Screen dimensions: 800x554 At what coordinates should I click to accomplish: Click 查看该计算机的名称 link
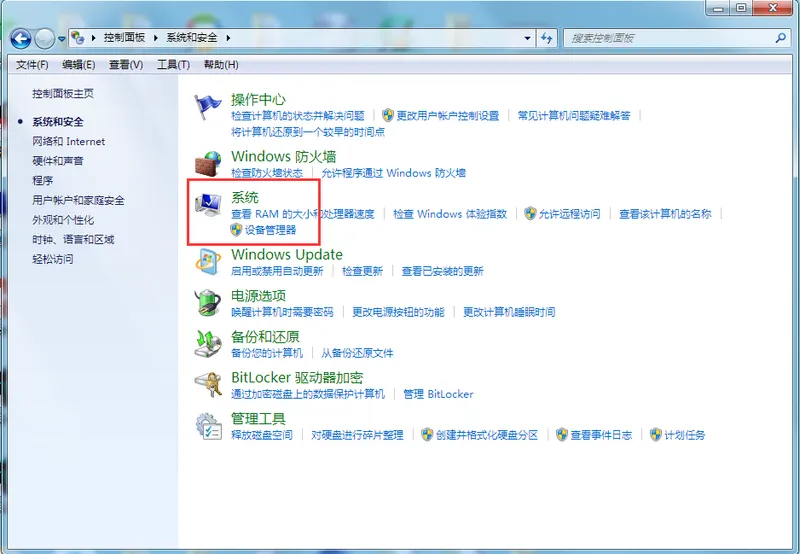coord(665,214)
